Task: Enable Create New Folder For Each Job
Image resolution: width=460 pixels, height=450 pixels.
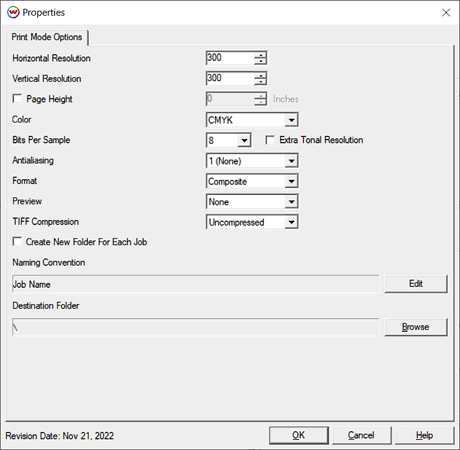Action: point(17,241)
